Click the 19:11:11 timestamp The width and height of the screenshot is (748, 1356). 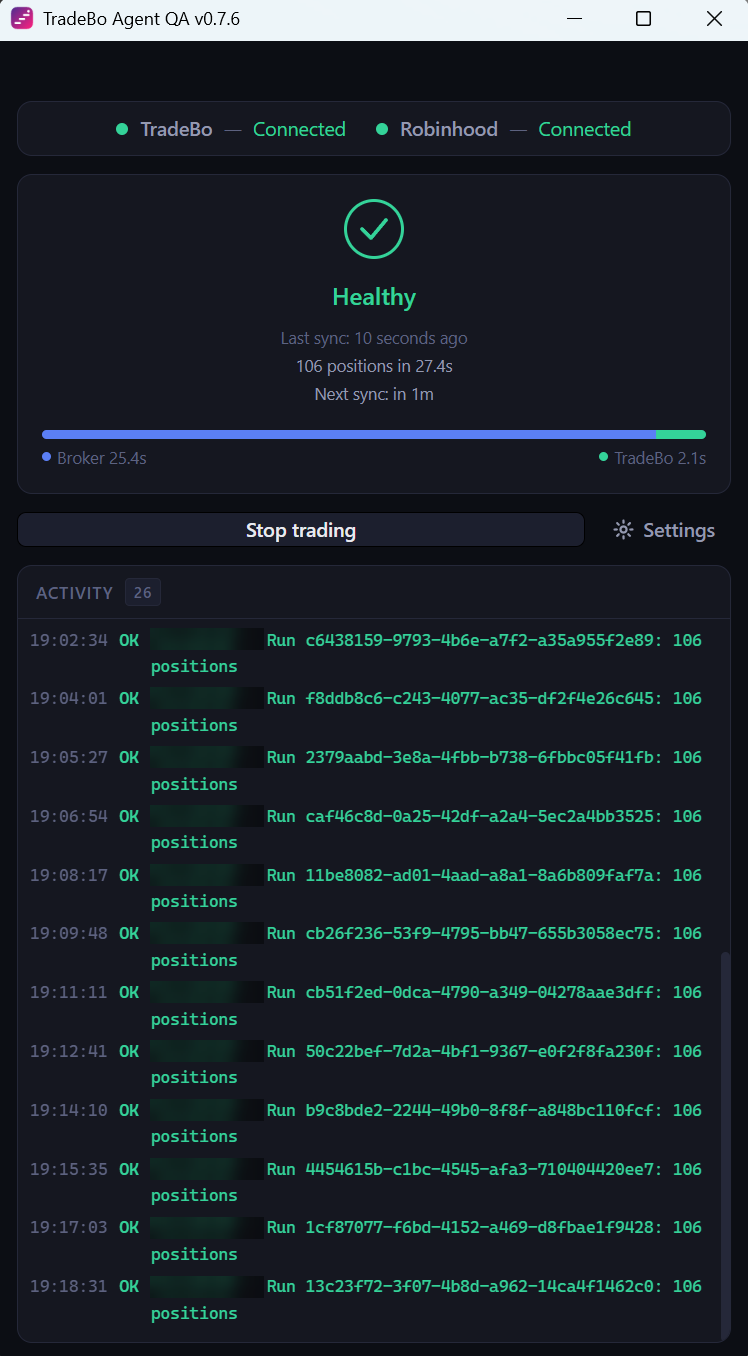[68, 992]
